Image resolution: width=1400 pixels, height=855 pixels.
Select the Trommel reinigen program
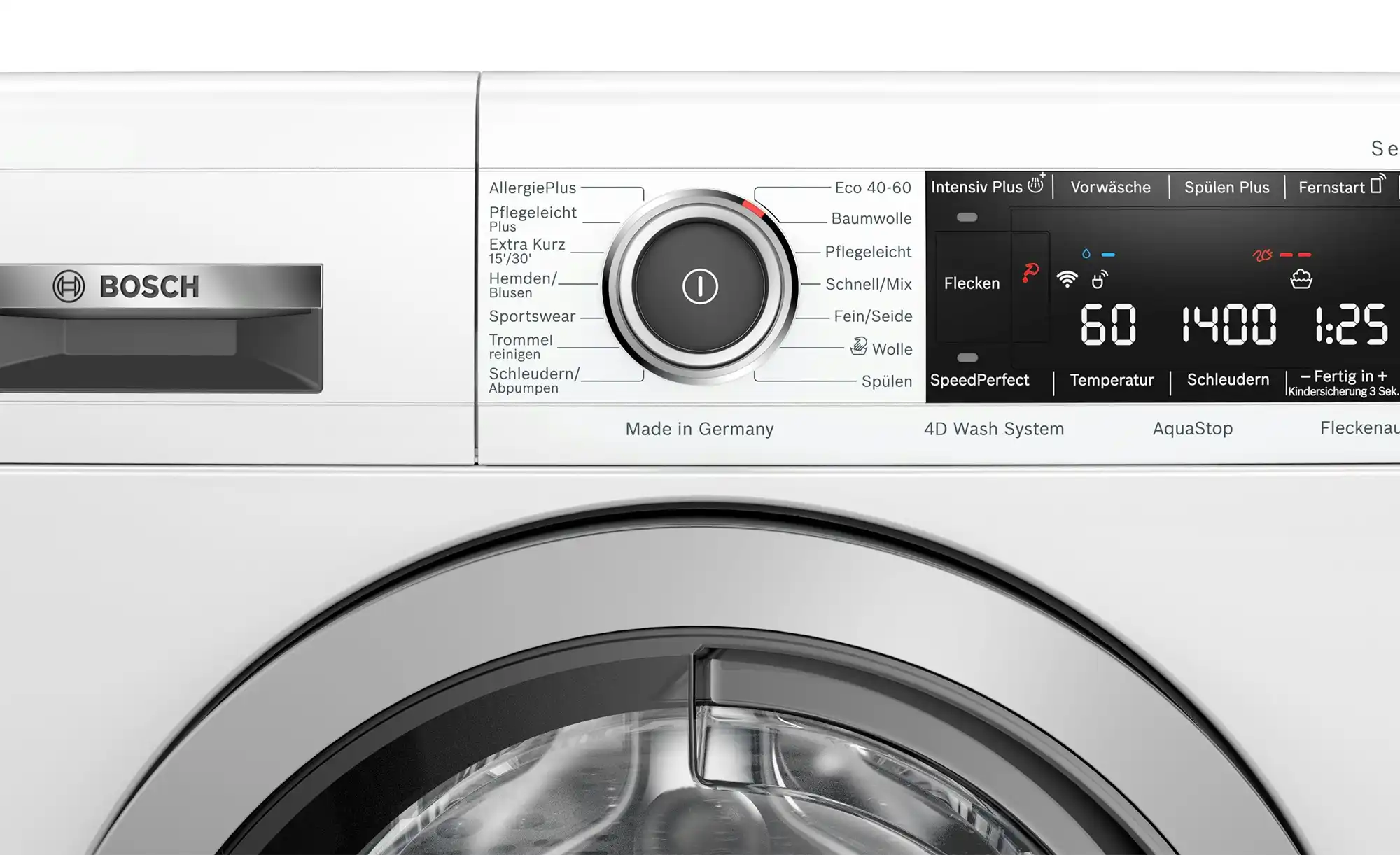pyautogui.click(x=521, y=346)
